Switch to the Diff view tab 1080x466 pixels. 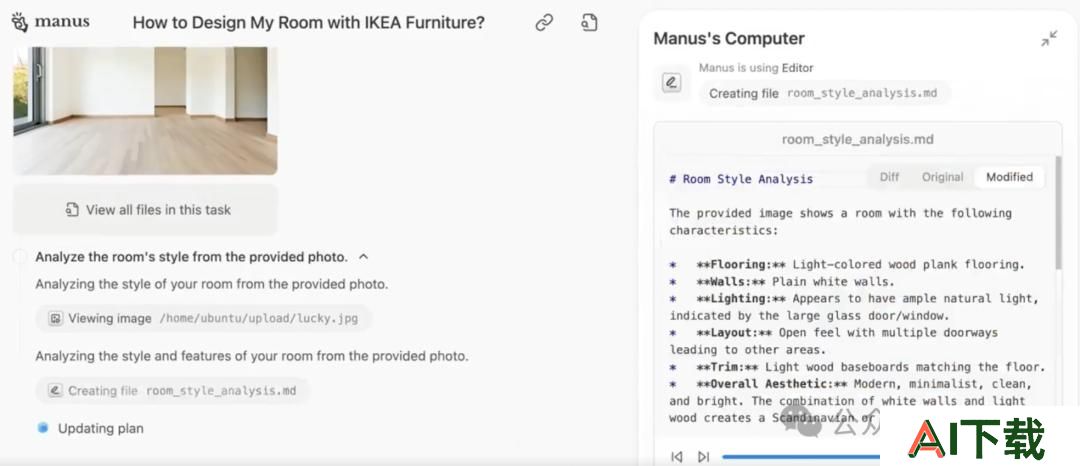coord(889,177)
